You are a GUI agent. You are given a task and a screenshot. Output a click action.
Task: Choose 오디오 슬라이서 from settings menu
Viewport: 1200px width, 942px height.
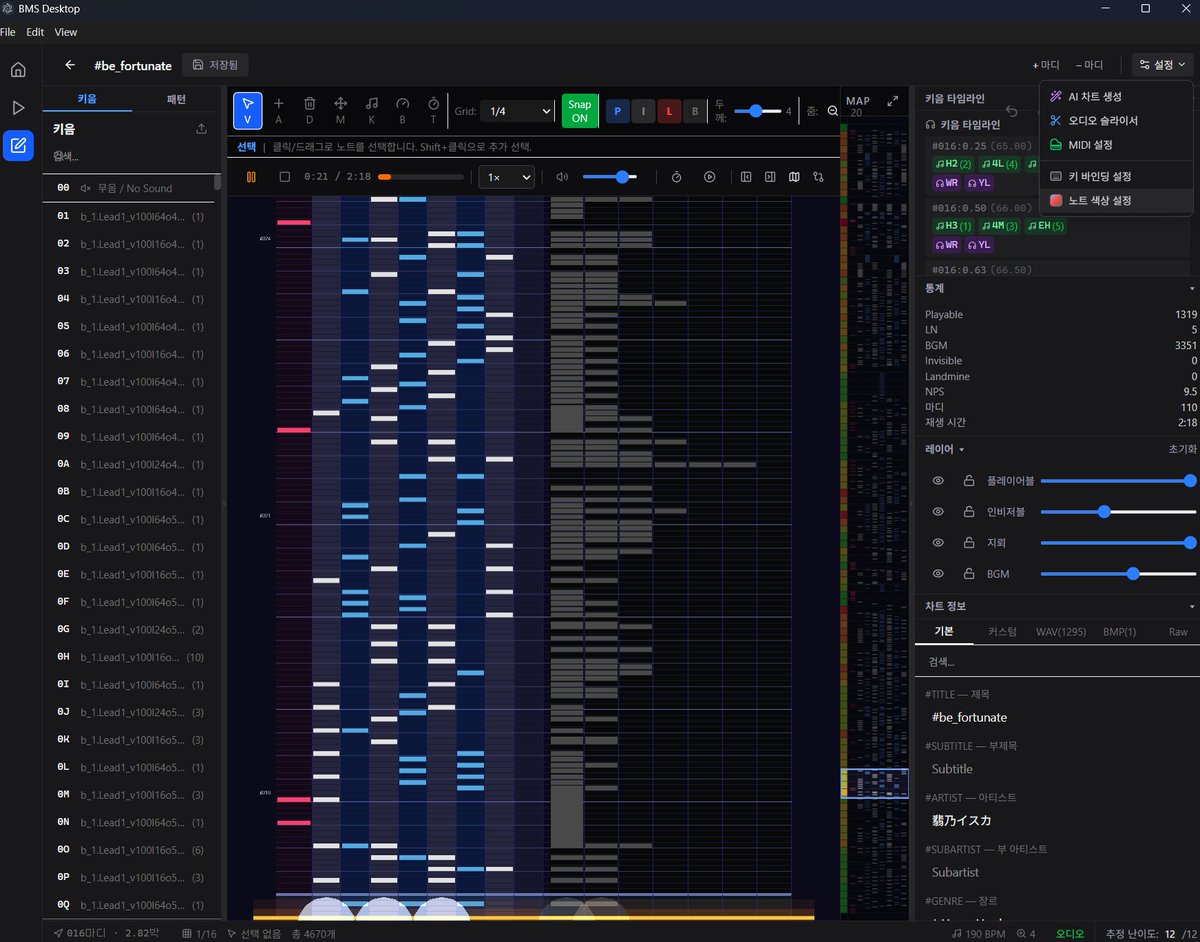[1116, 120]
